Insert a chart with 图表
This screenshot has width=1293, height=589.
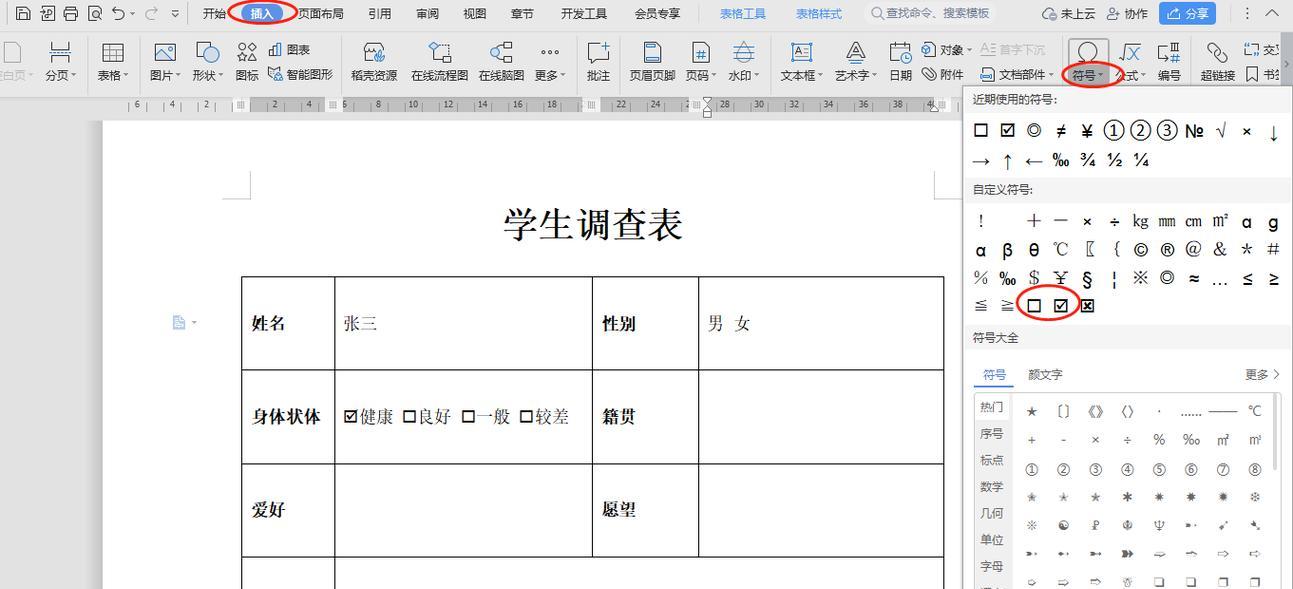289,49
